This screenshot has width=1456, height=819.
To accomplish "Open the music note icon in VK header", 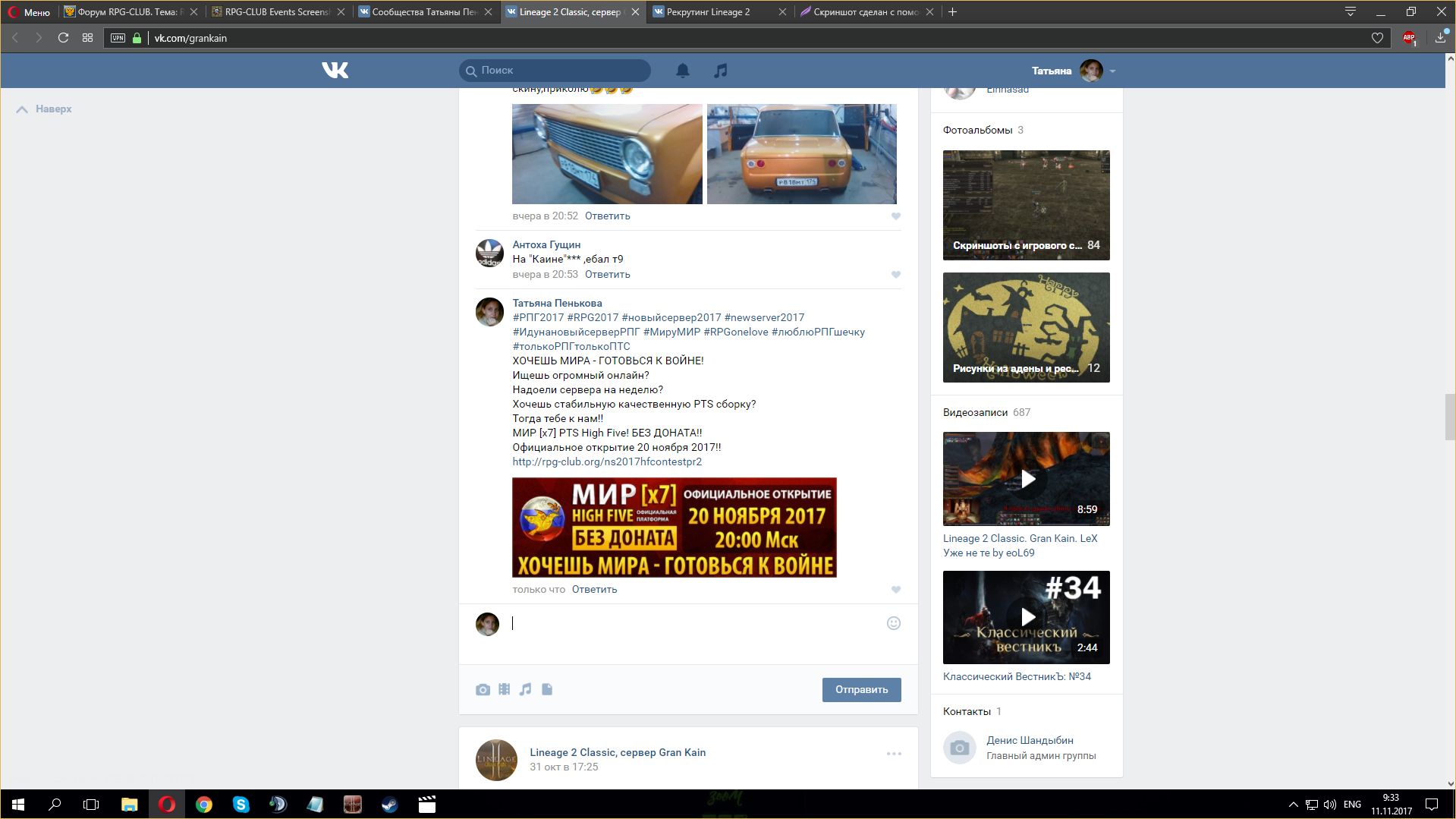I will (x=721, y=71).
